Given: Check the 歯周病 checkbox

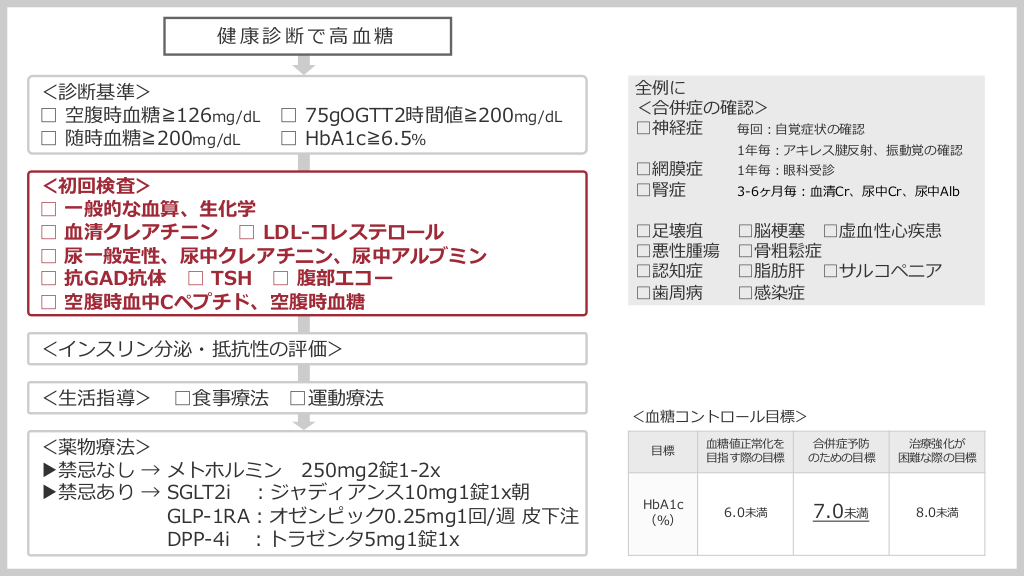Looking at the screenshot, I should click(643, 293).
